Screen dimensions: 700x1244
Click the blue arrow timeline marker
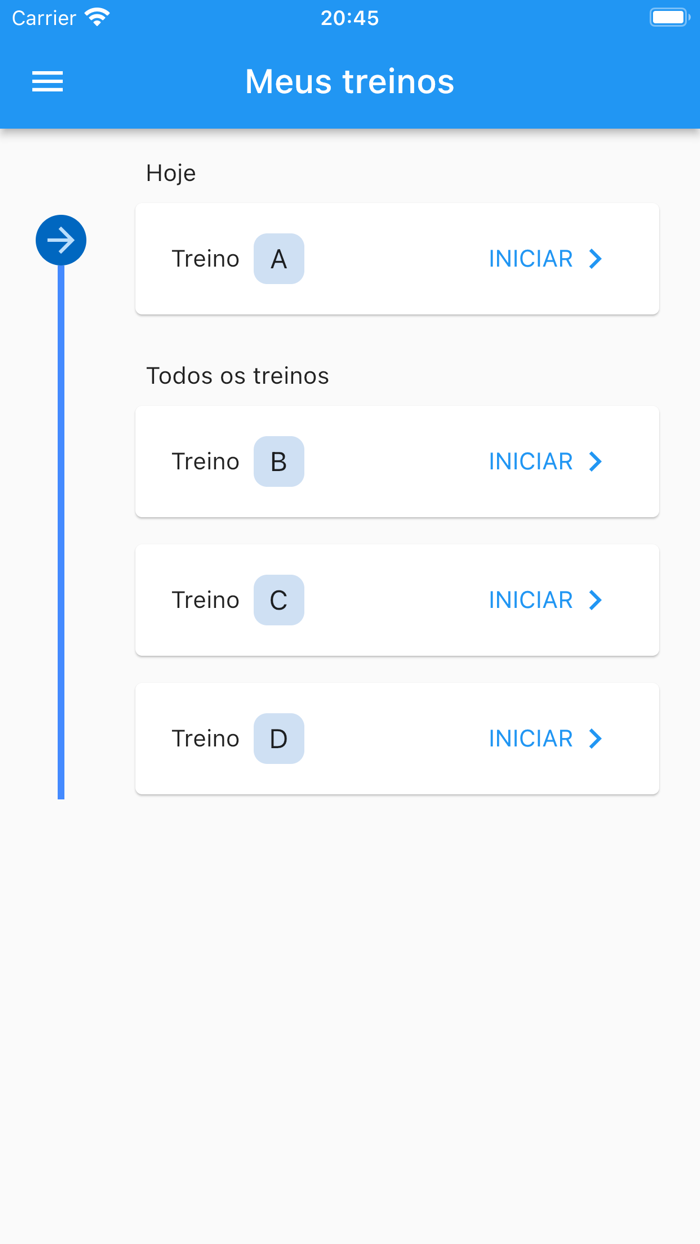click(x=61, y=241)
